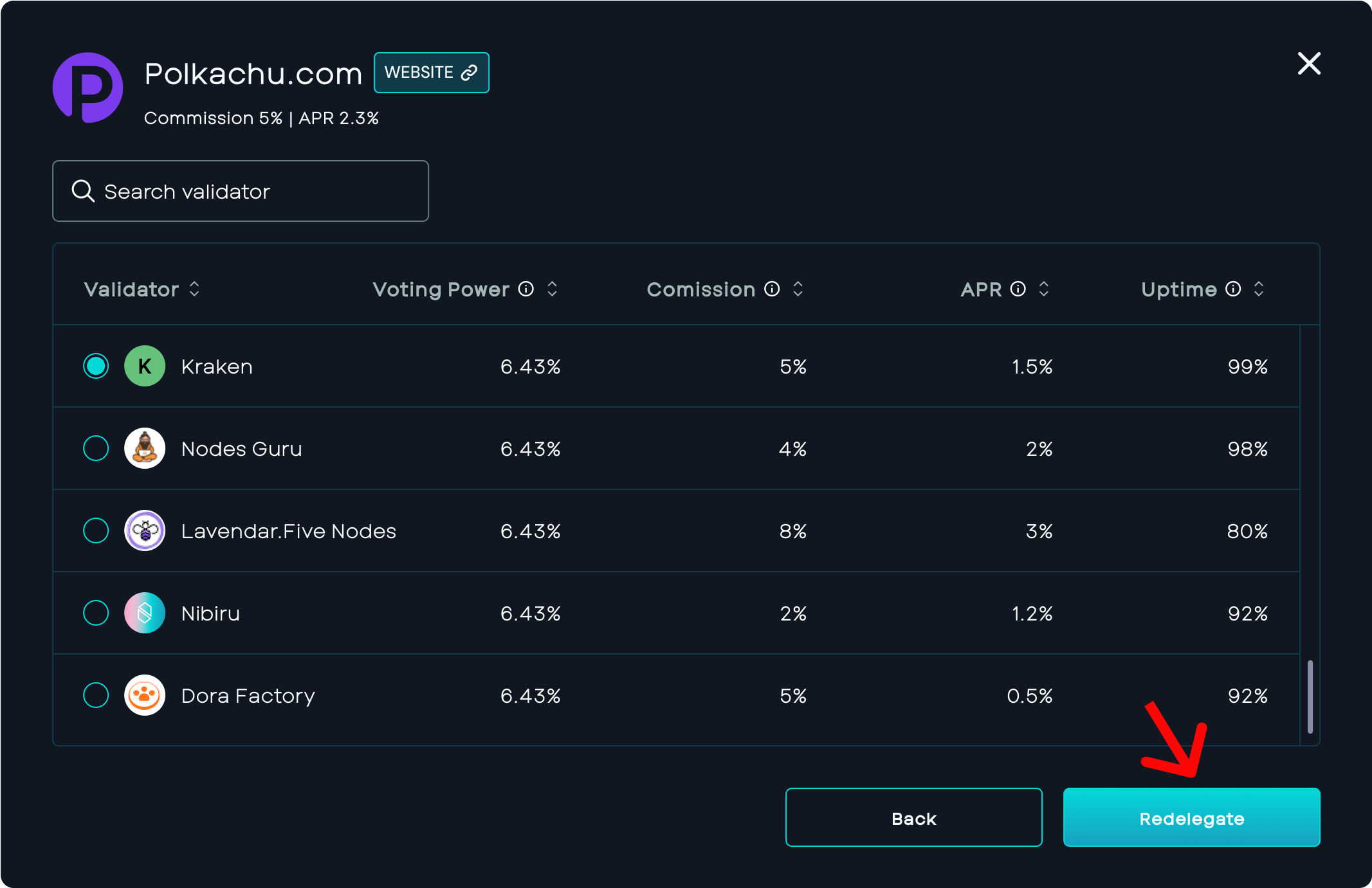This screenshot has width=1372, height=888.
Task: Choose the Lavendar.Five Nodes radio button
Action: (96, 530)
